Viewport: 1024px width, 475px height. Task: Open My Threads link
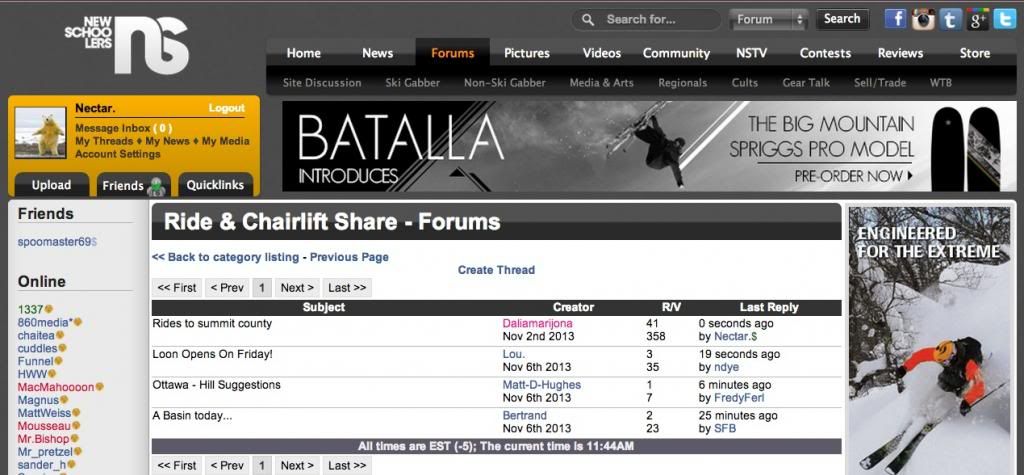click(x=104, y=141)
